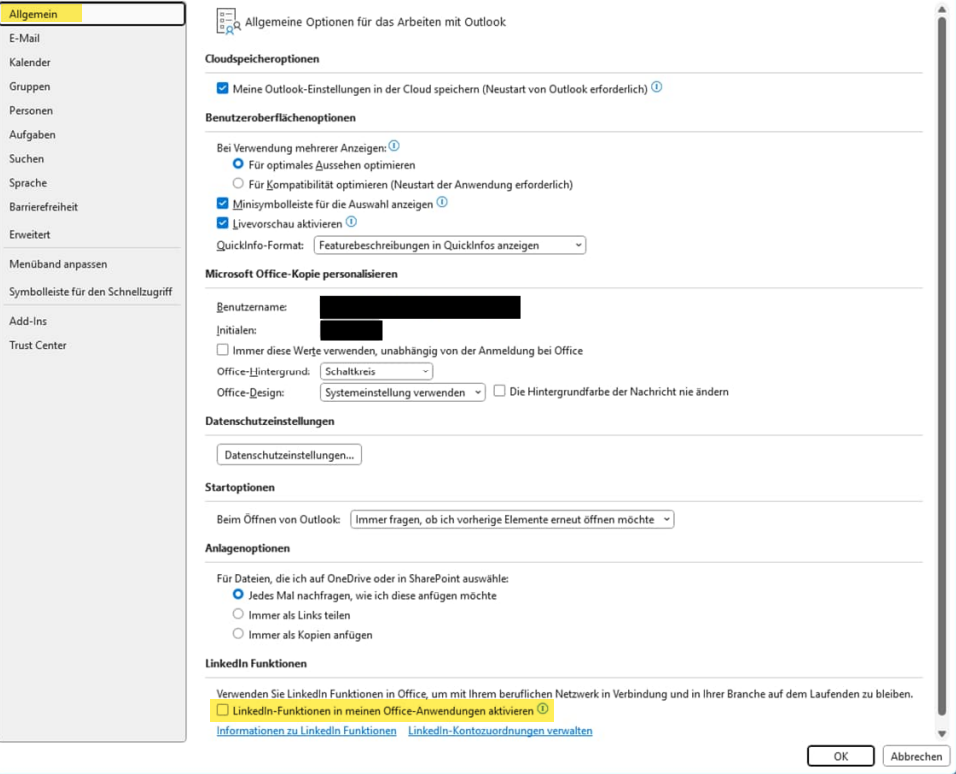
Task: Click the general options header icon
Action: [227, 21]
